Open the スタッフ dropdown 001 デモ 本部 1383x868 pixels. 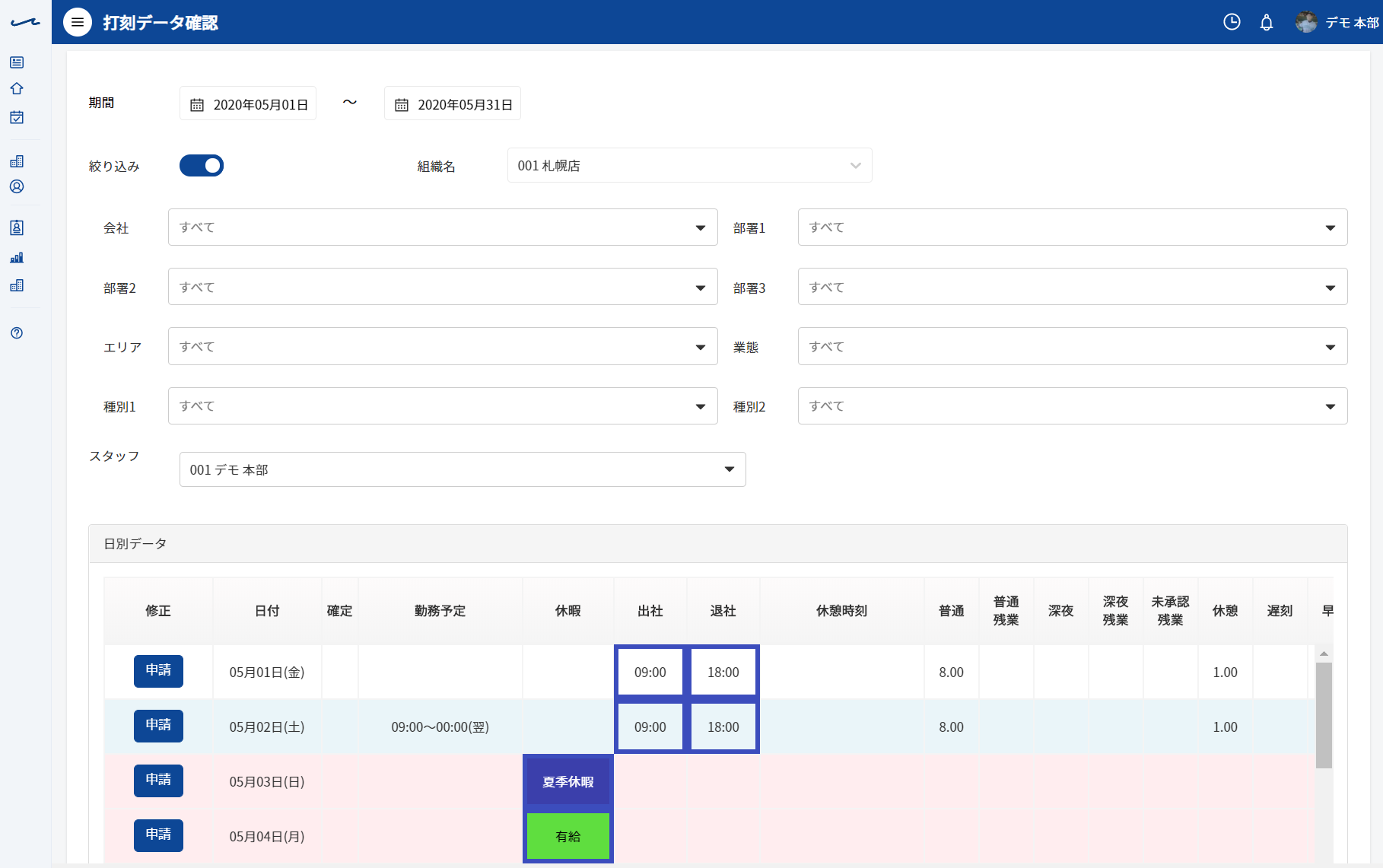coord(463,469)
